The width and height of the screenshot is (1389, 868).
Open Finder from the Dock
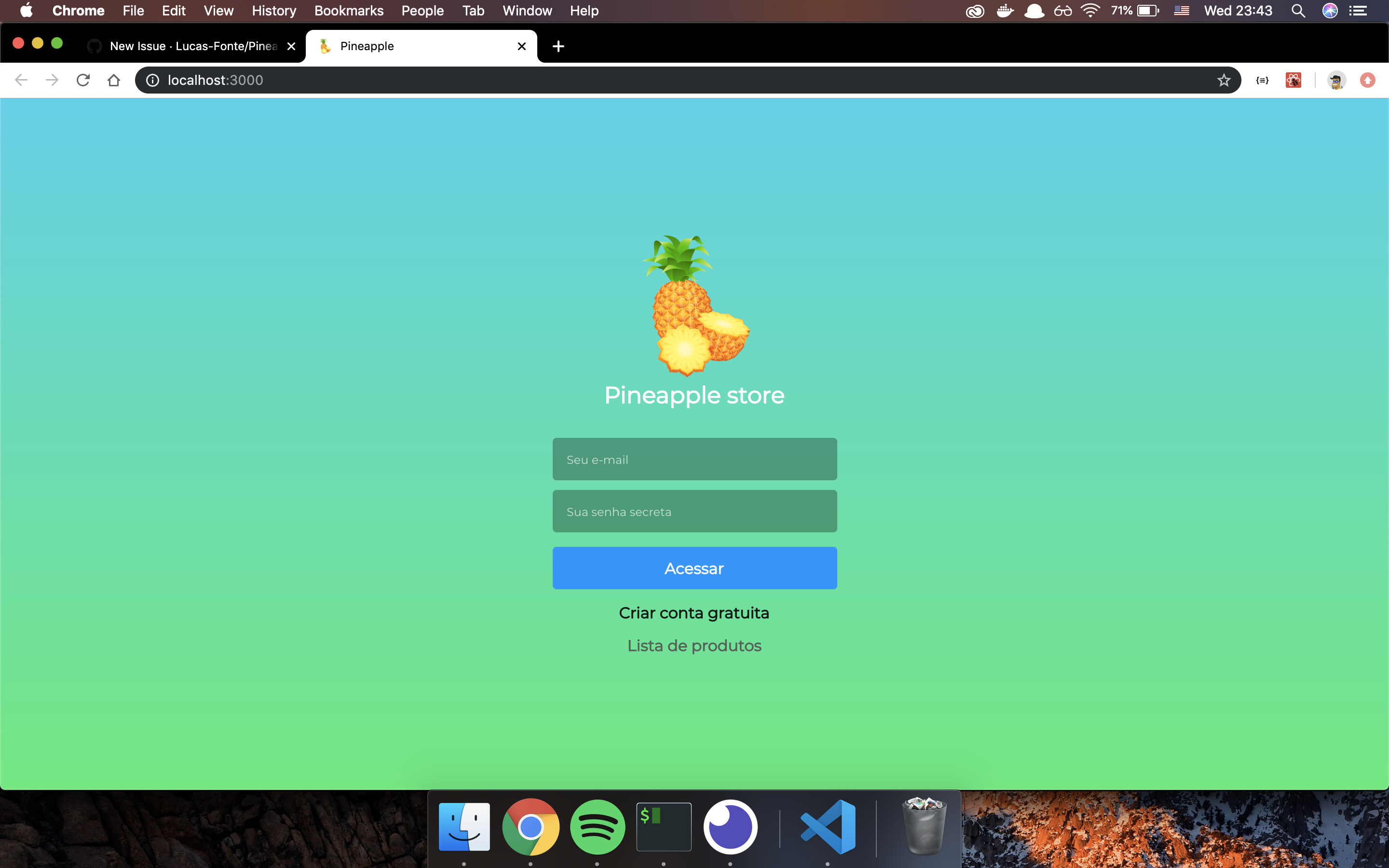tap(464, 827)
